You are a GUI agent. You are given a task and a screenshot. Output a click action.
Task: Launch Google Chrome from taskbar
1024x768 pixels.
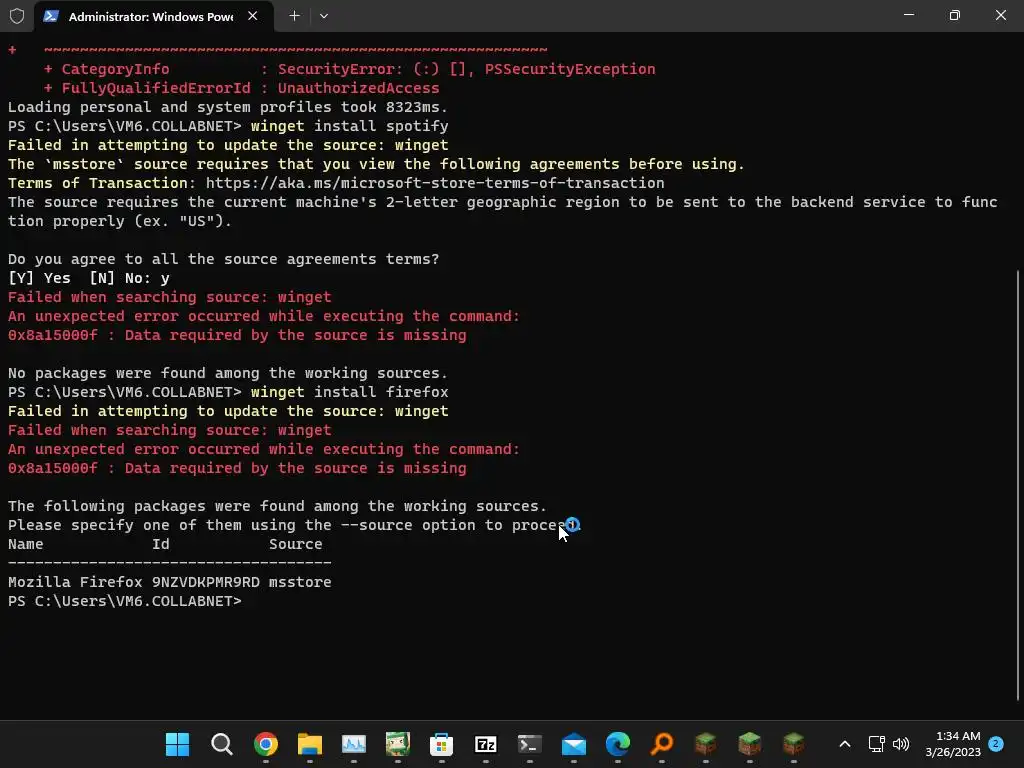tap(266, 744)
